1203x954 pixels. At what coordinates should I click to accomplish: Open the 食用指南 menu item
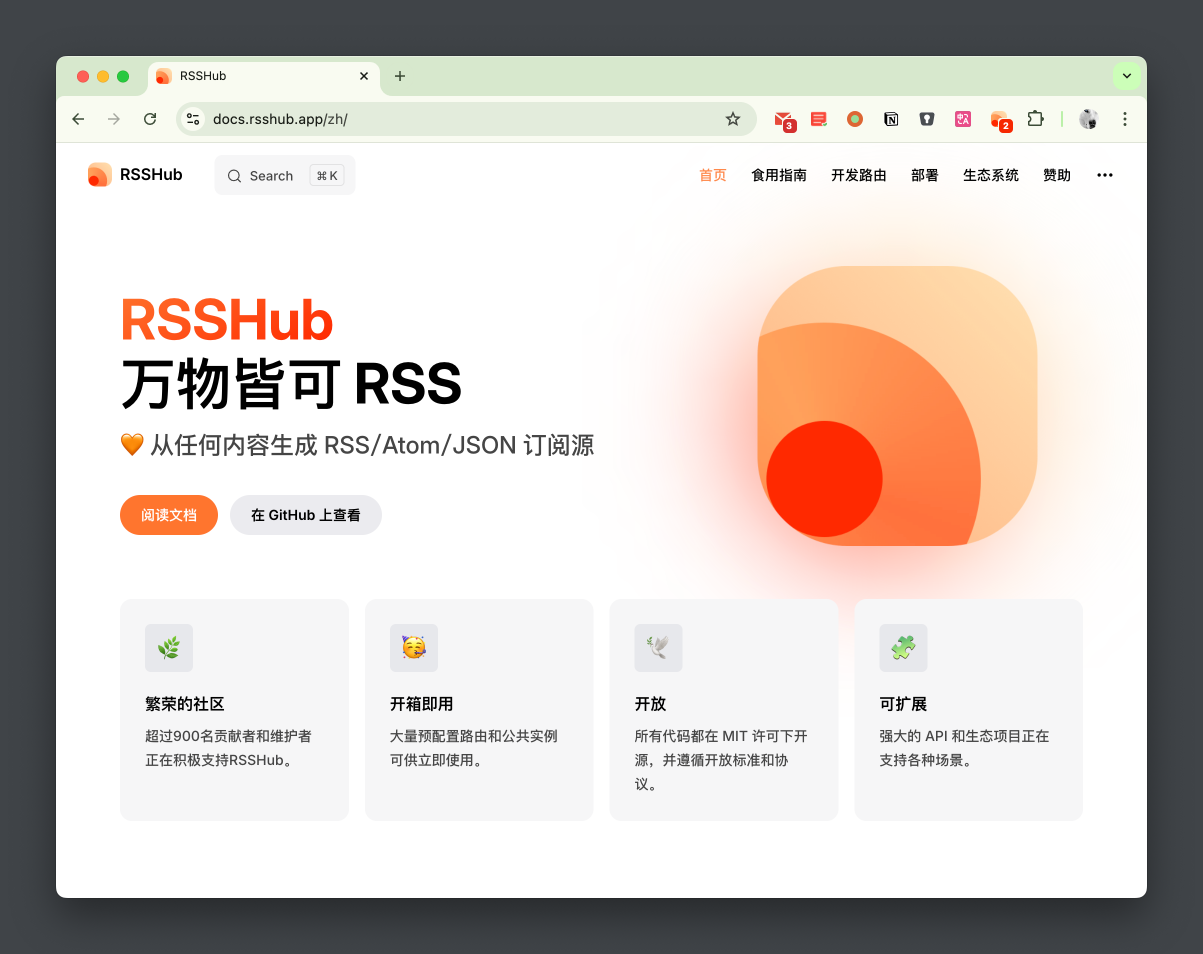click(x=779, y=175)
